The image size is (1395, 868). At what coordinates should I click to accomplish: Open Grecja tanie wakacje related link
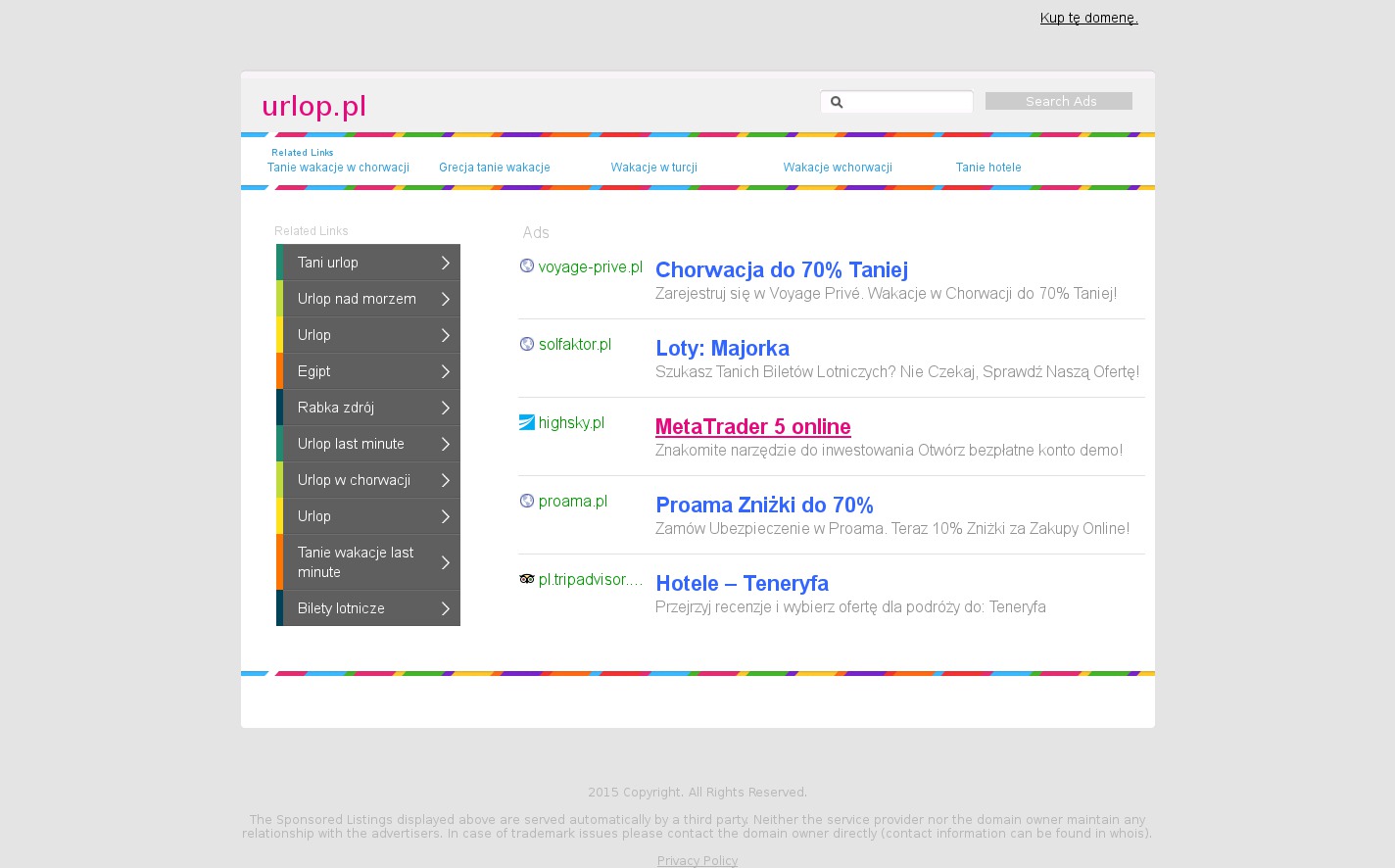494,168
